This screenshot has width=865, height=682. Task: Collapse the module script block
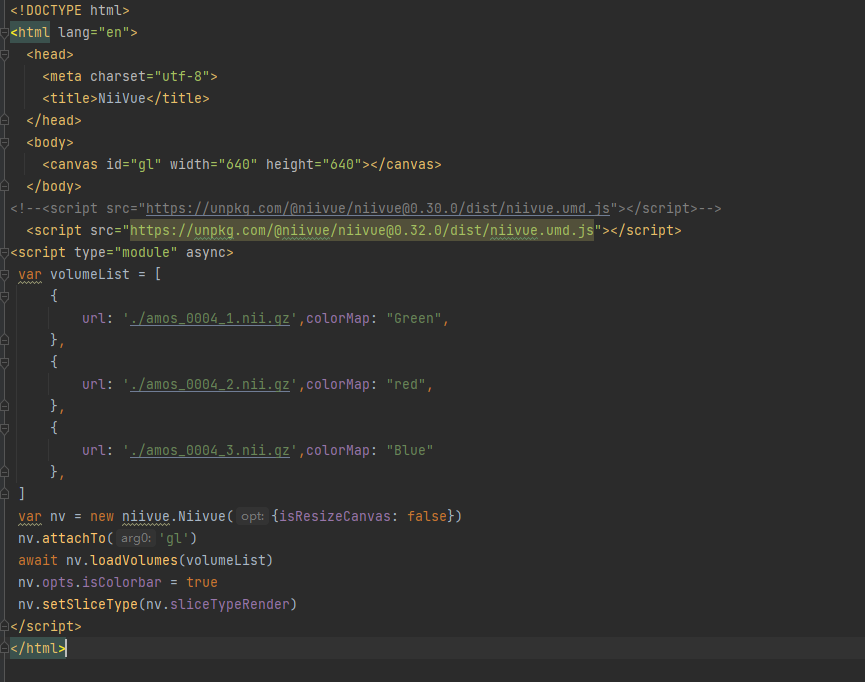(x=5, y=252)
